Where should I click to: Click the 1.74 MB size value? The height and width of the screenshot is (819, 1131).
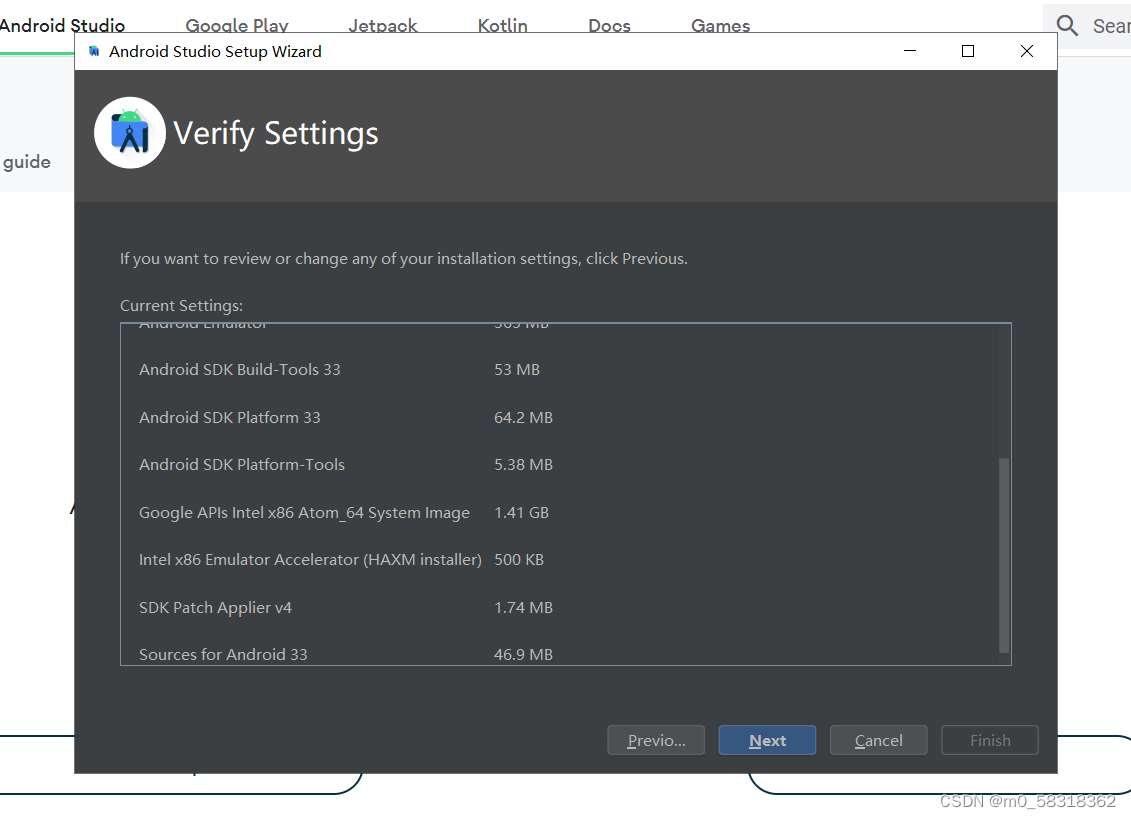pos(523,608)
